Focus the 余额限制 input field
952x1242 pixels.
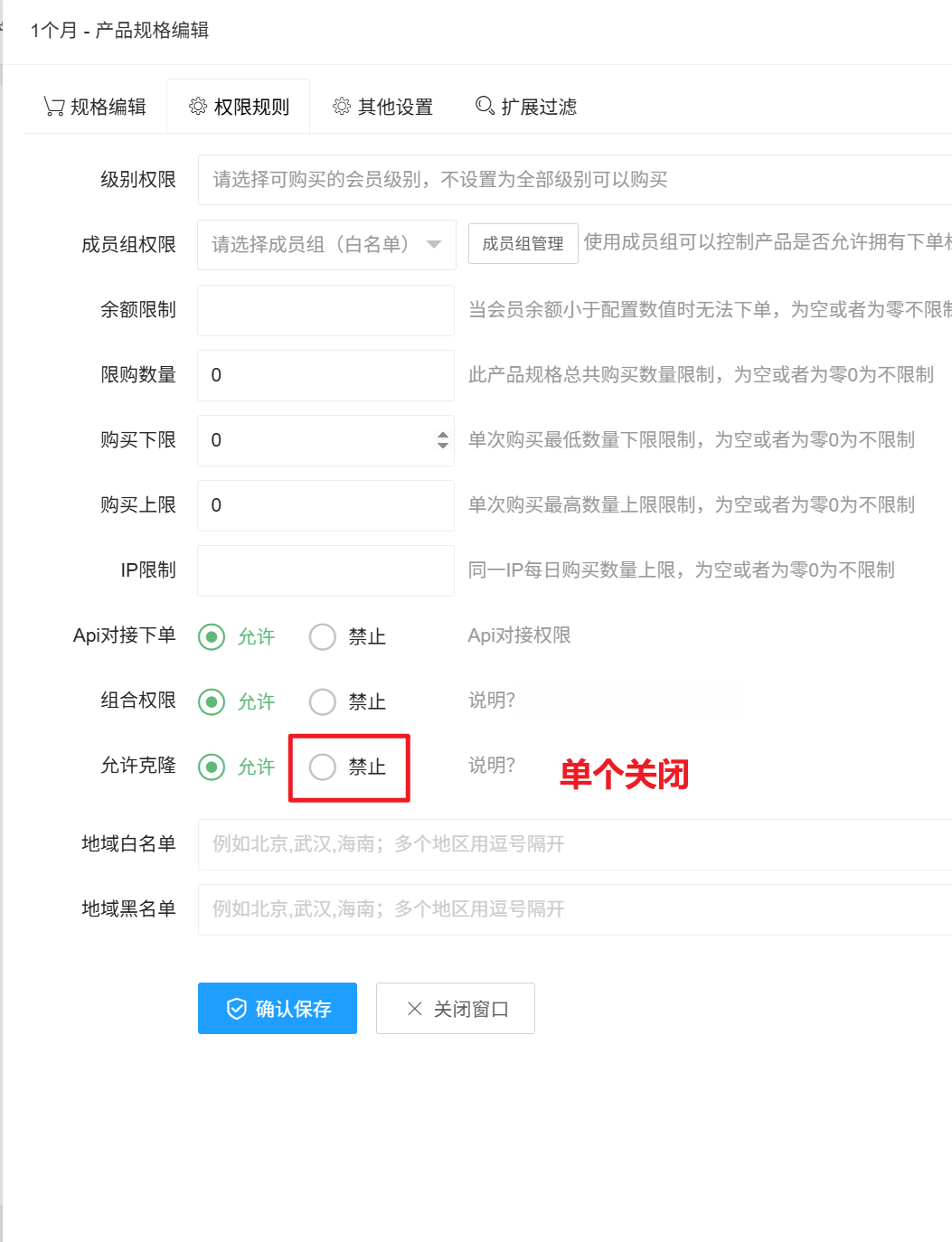(325, 310)
